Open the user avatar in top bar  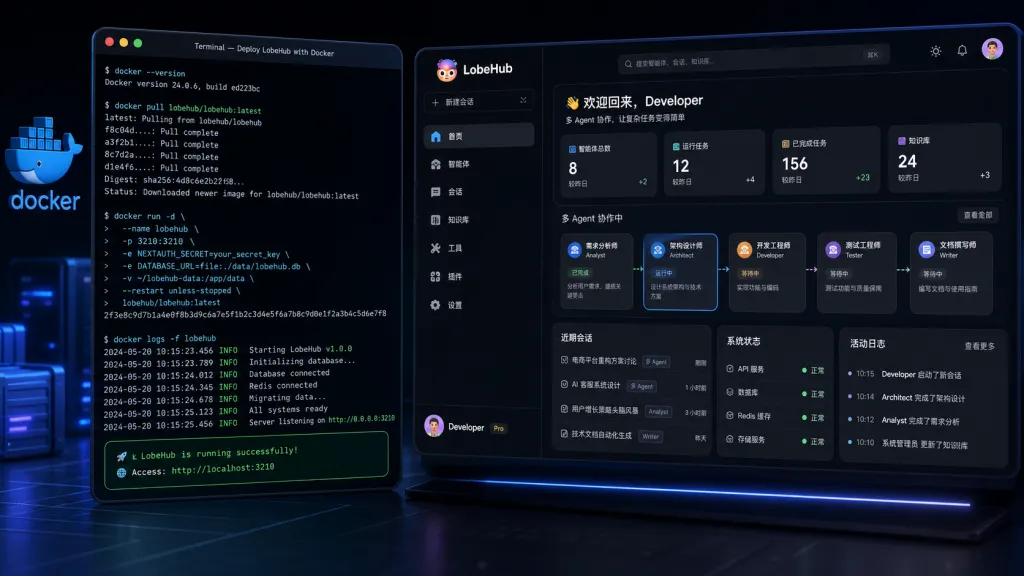pyautogui.click(x=992, y=49)
